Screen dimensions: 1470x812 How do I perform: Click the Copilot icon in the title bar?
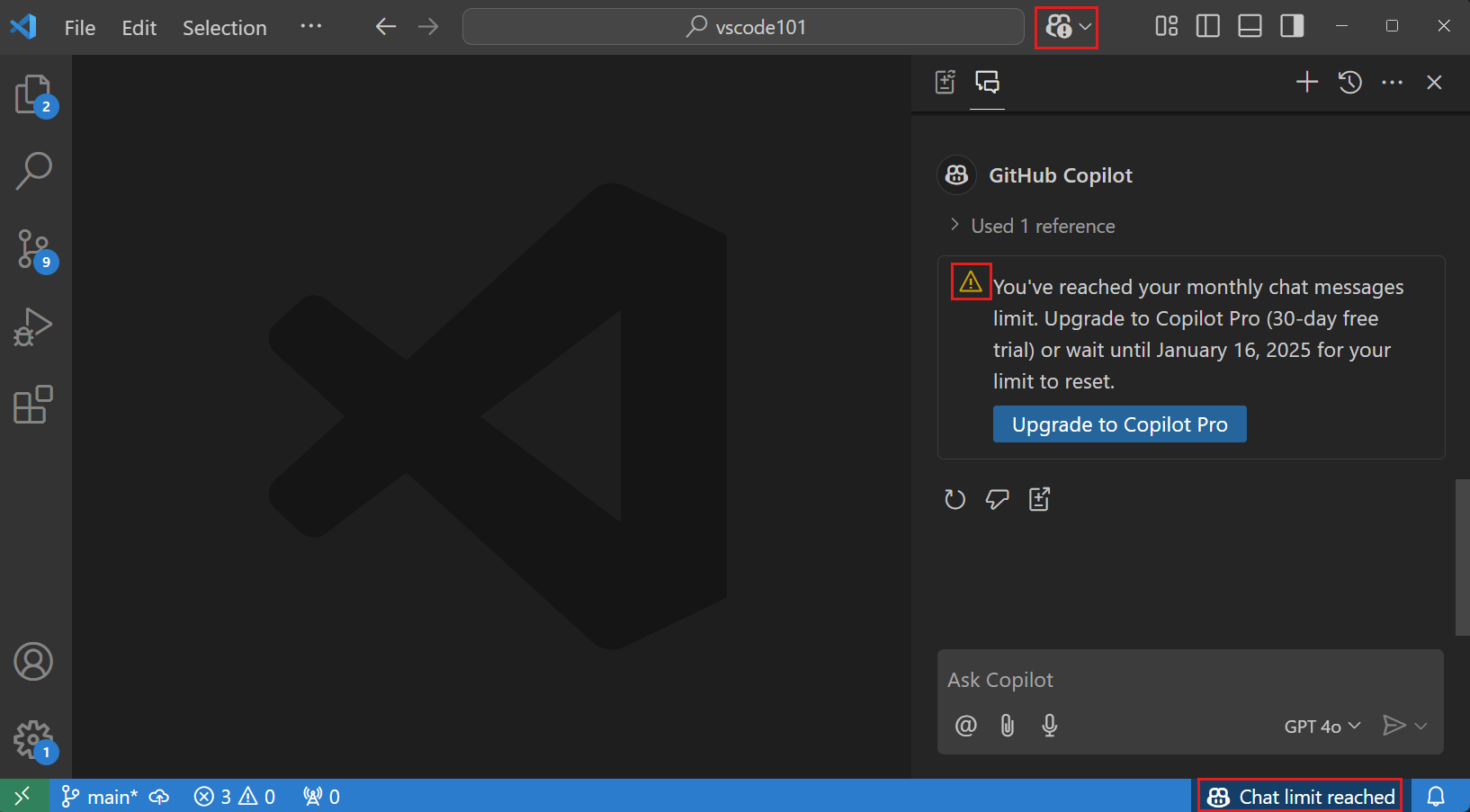pos(1060,27)
